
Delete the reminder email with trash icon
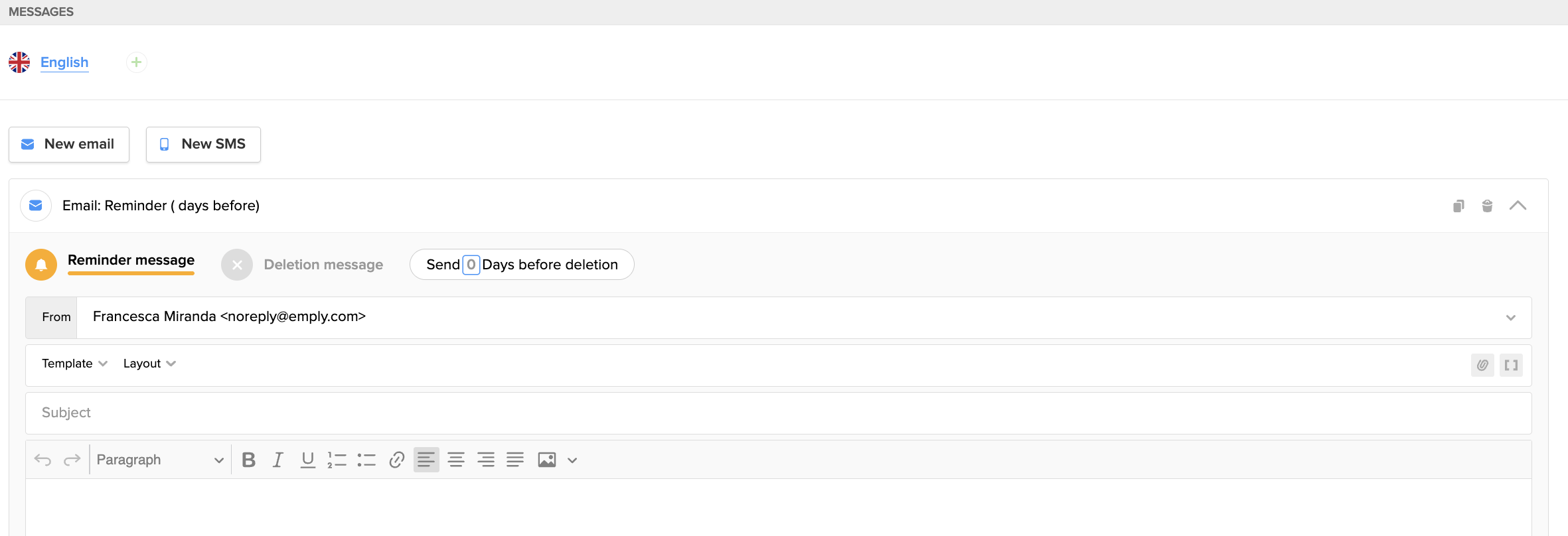[1487, 206]
